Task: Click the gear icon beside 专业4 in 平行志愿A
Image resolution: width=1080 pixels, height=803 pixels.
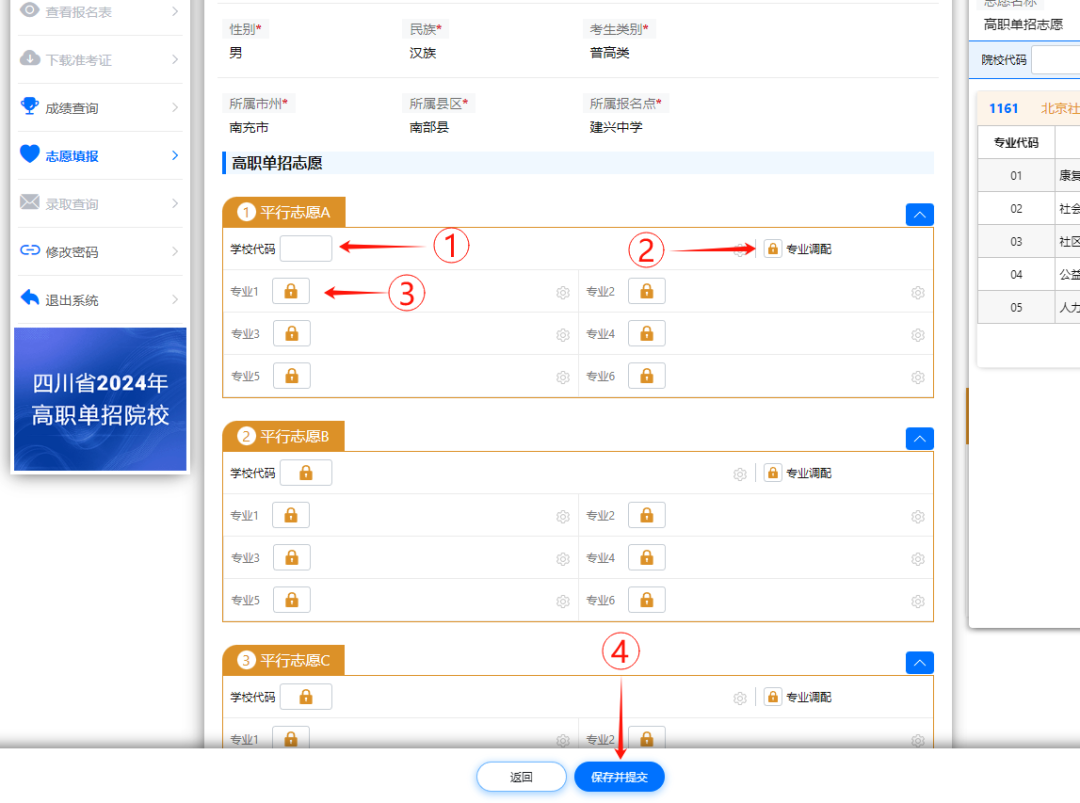Action: click(x=917, y=336)
